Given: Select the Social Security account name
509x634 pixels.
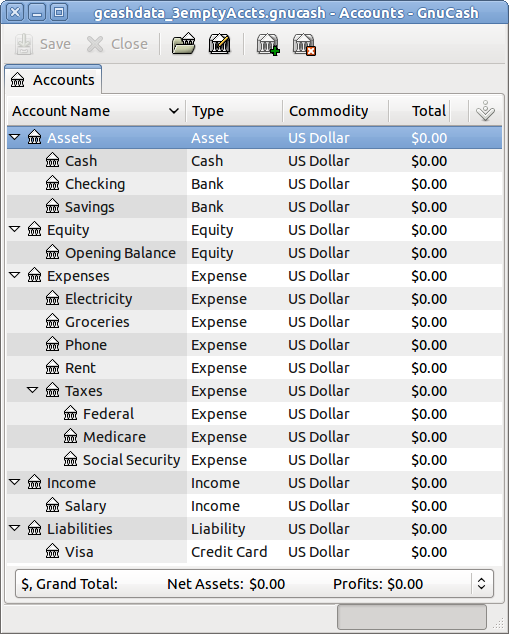Looking at the screenshot, I should 131,460.
